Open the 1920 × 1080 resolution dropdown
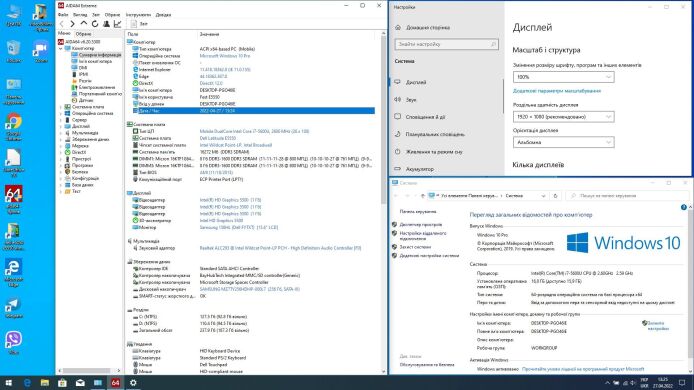This screenshot has width=694, height=390. (563, 117)
